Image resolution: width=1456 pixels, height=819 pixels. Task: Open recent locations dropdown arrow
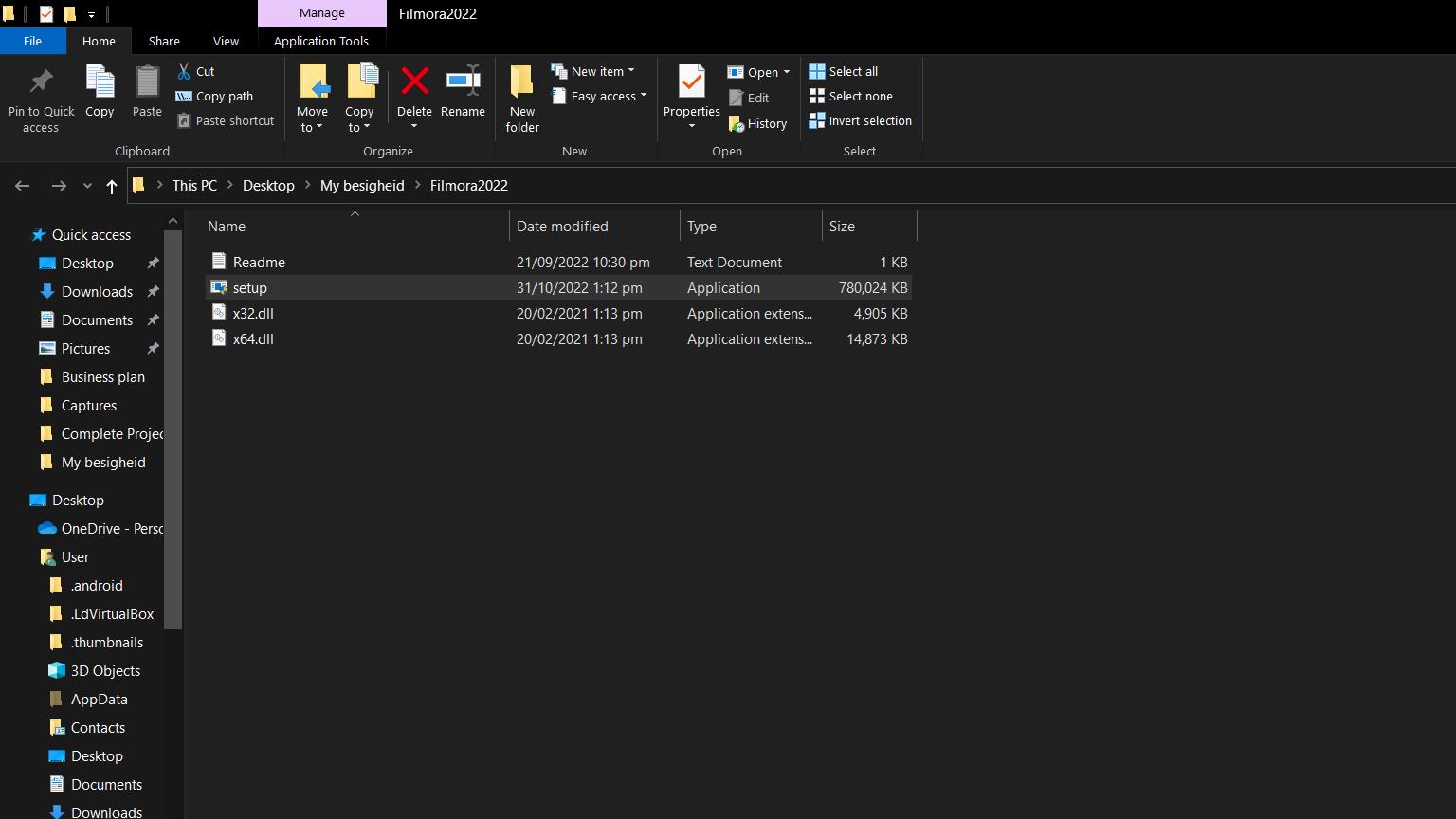[87, 186]
